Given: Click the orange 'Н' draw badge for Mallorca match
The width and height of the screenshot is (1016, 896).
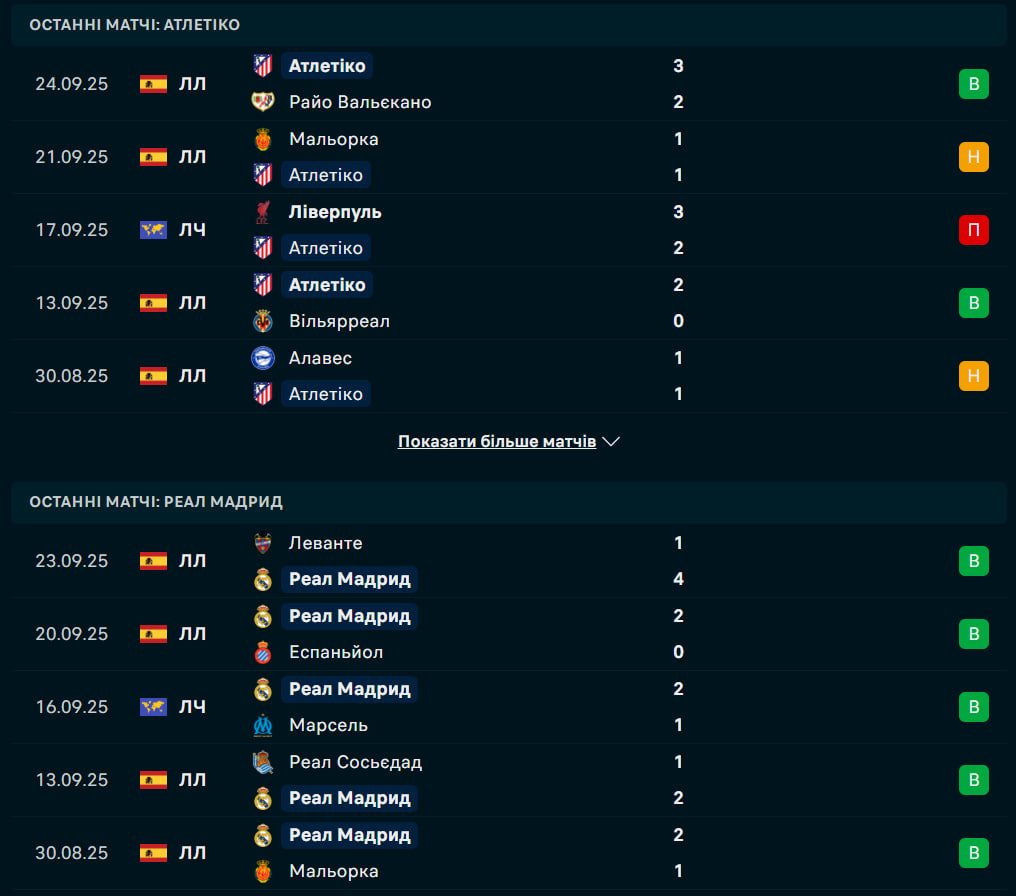Looking at the screenshot, I should [x=973, y=157].
